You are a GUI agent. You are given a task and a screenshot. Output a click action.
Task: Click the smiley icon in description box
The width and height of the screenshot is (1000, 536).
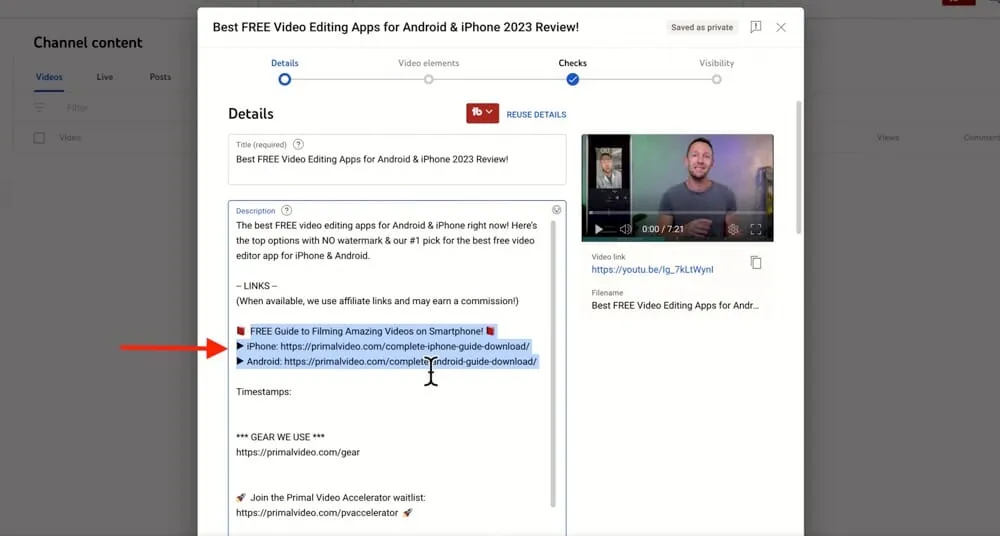[556, 210]
